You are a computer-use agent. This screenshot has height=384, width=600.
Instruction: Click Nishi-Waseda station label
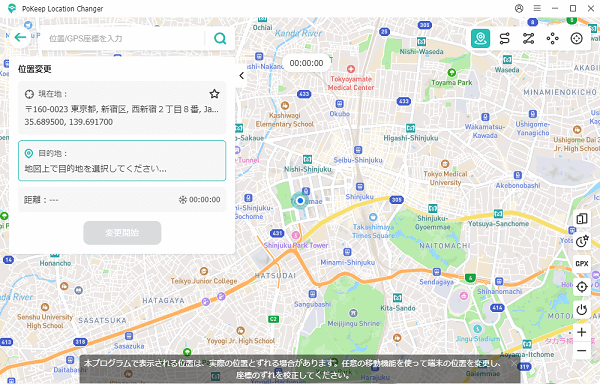421,51
